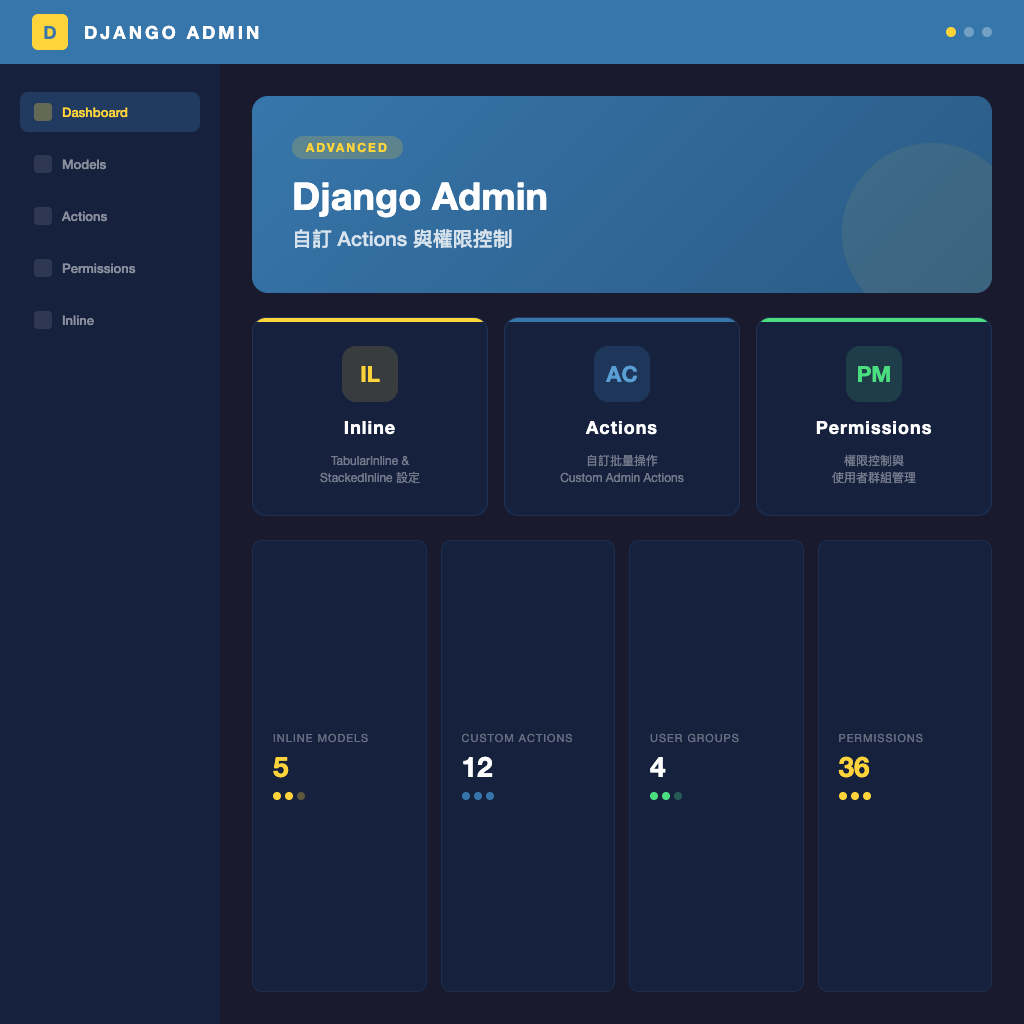
Task: Click the PERMISSIONS stat label
Action: 880,738
